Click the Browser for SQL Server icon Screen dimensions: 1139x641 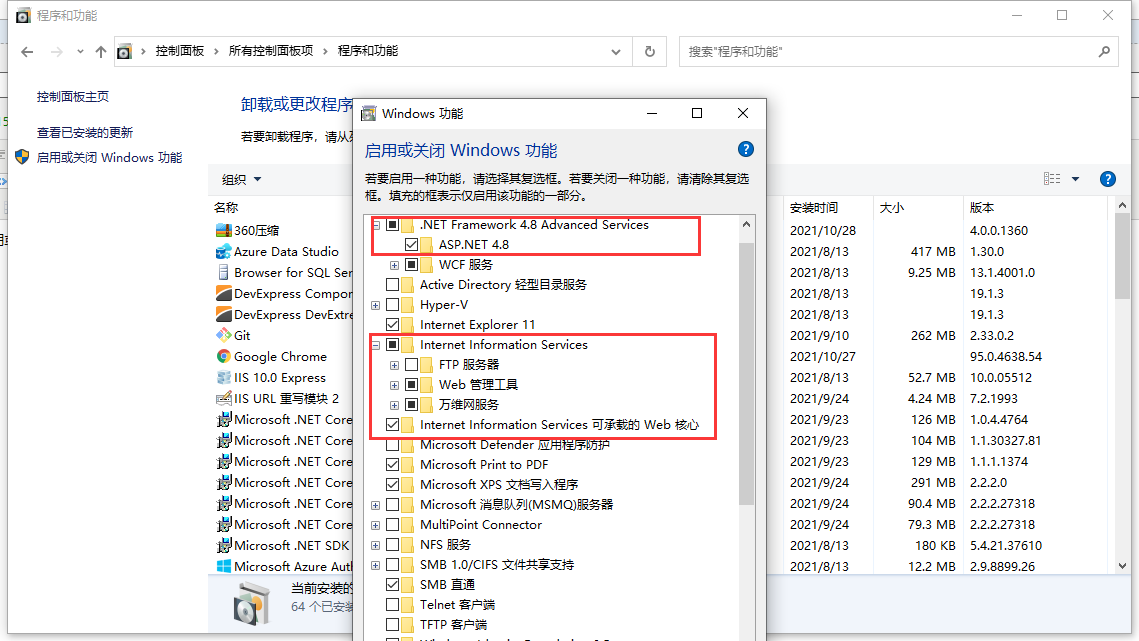click(224, 273)
